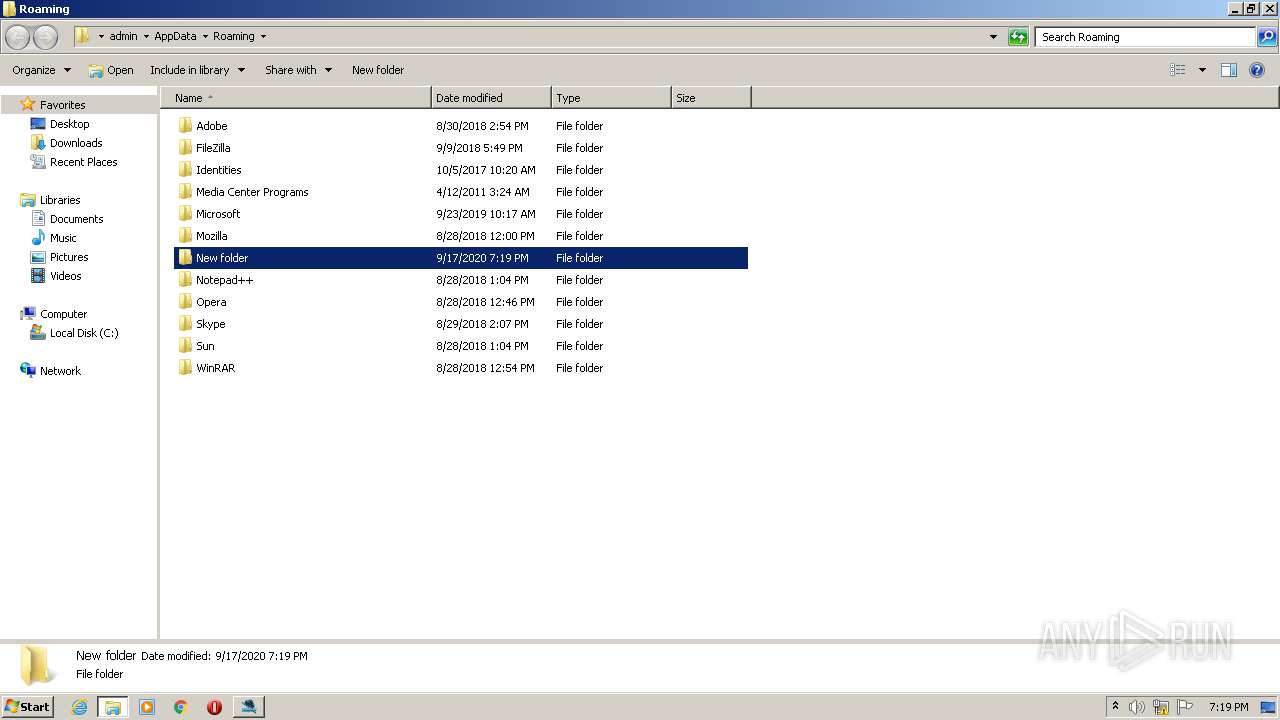Image resolution: width=1280 pixels, height=720 pixels.
Task: Sort by Date modified column header
Action: click(491, 98)
